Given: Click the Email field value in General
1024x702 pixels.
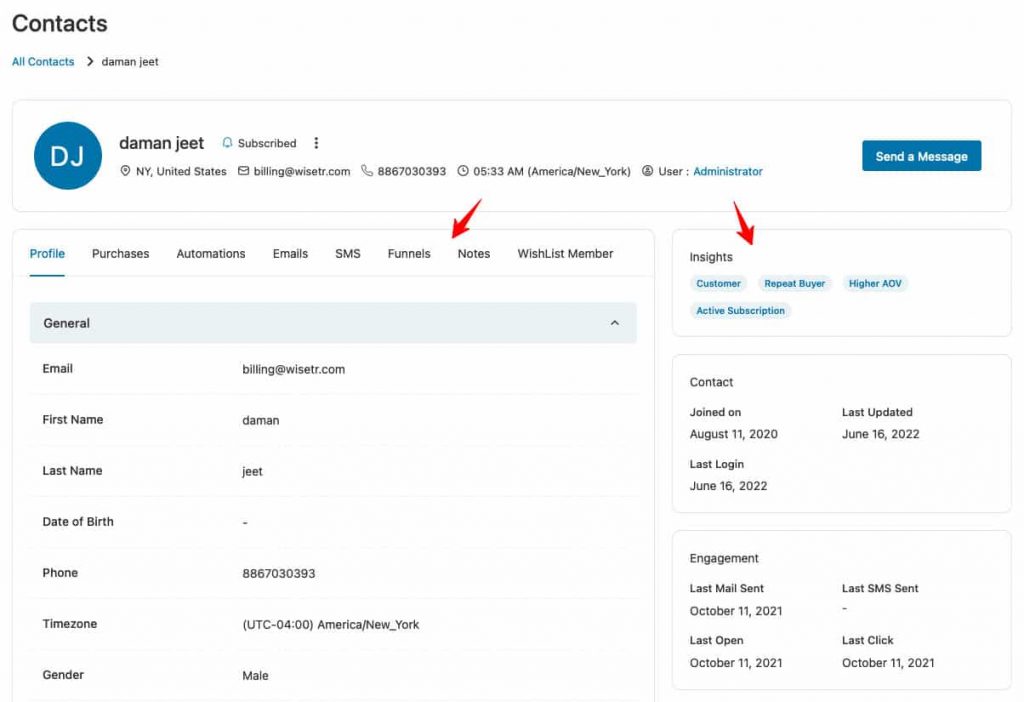Looking at the screenshot, I should coord(293,369).
